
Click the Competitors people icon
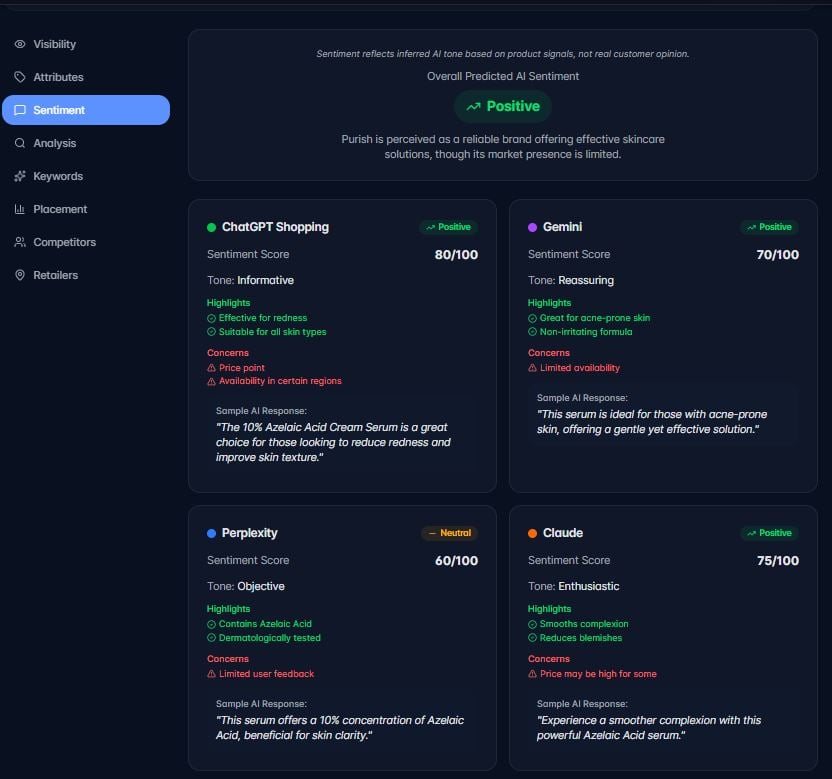[x=20, y=242]
